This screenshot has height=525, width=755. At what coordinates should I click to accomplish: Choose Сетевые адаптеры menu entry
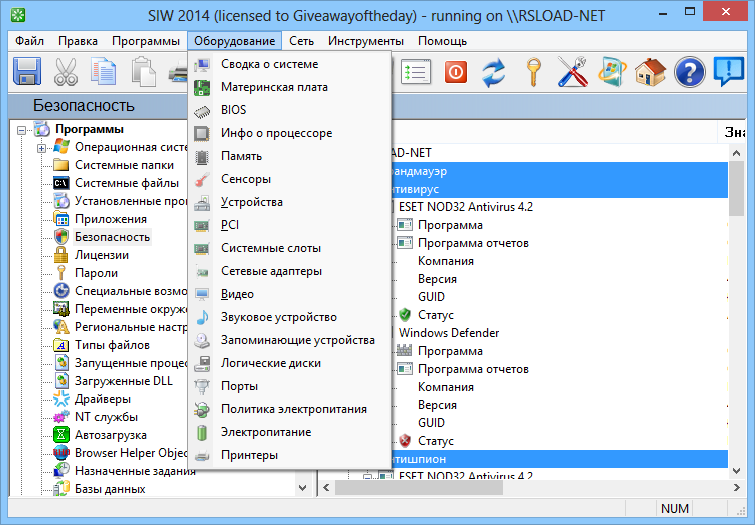click(x=289, y=271)
